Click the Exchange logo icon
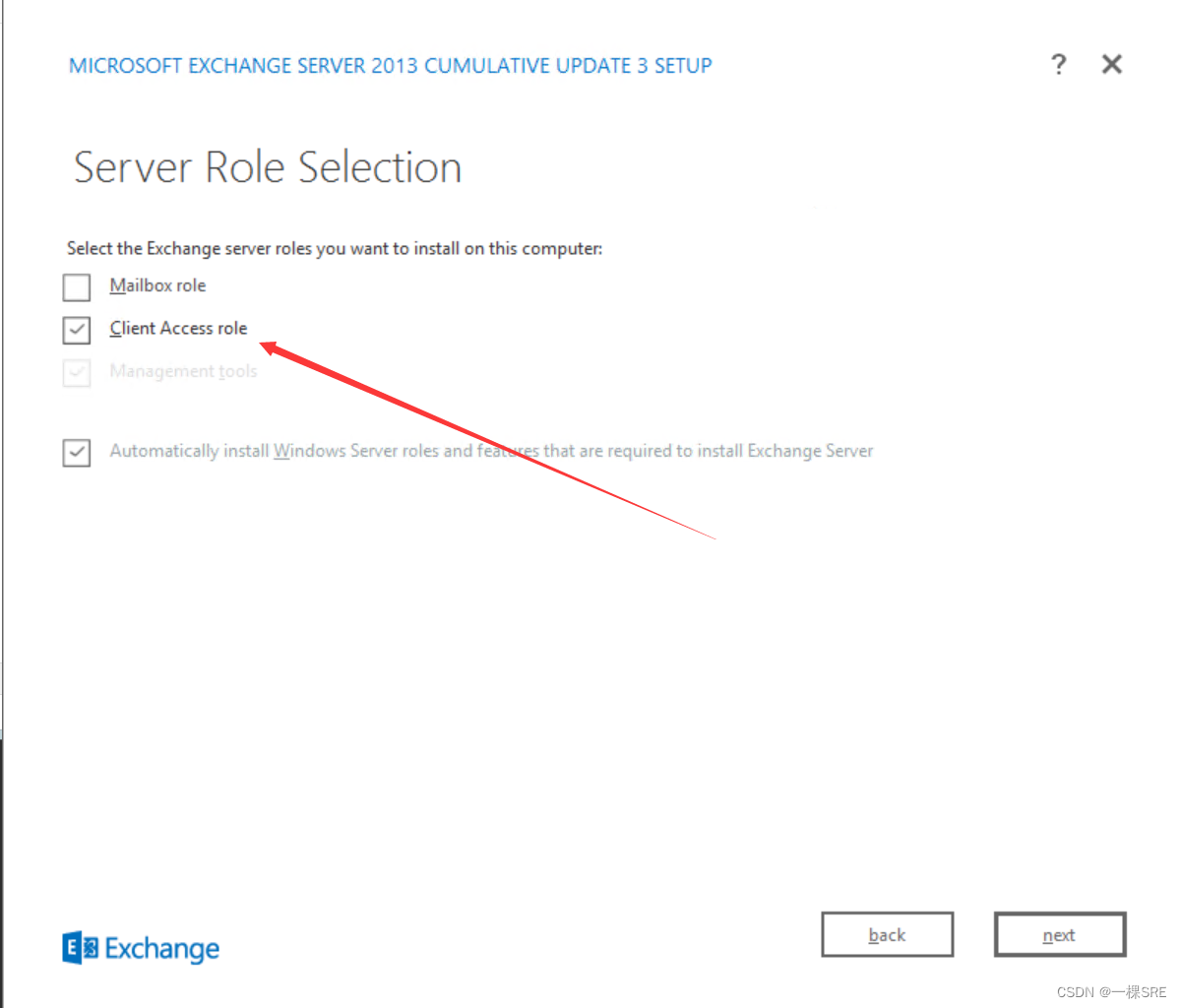Screen dimensions: 1181x1008 81,948
